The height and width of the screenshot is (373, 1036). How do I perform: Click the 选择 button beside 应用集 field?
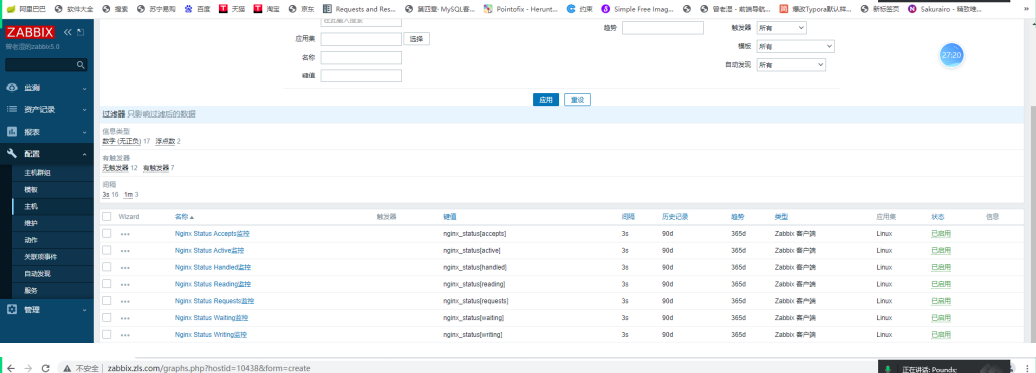pyautogui.click(x=416, y=39)
